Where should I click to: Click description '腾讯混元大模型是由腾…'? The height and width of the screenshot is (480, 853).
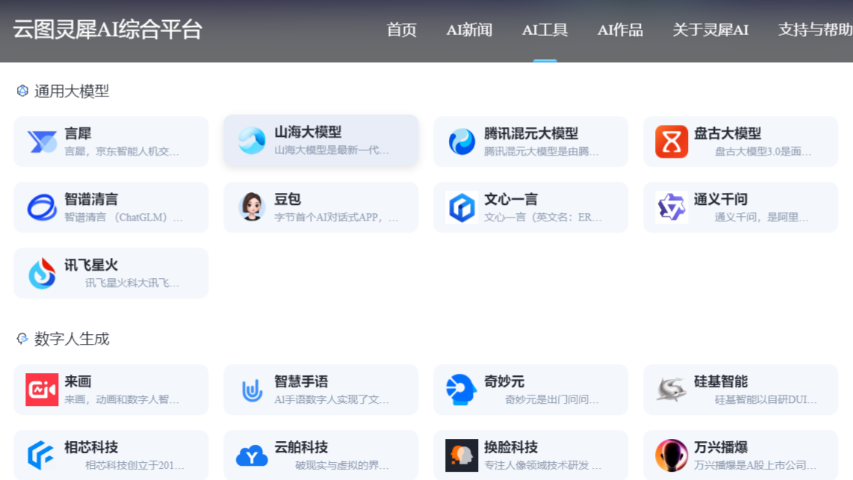click(x=541, y=151)
